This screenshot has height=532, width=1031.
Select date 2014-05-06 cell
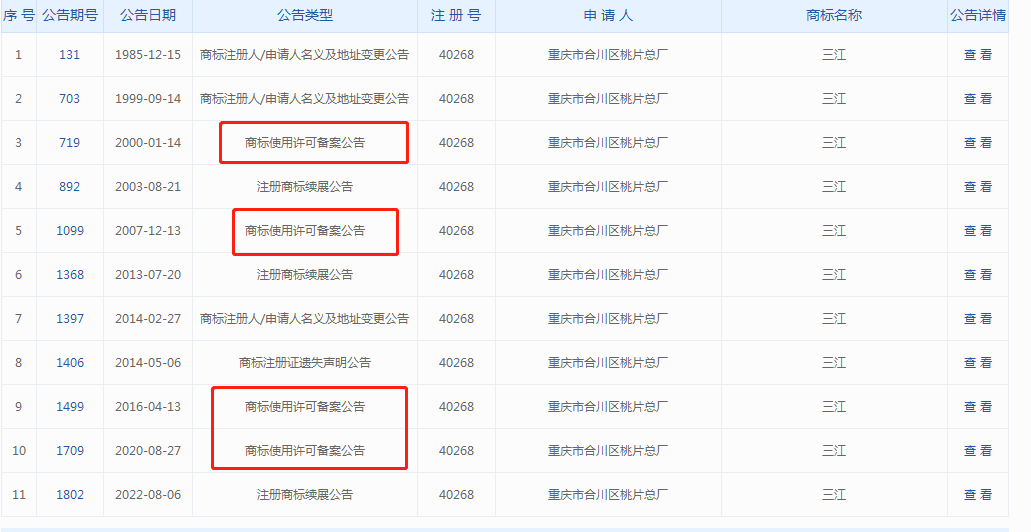(148, 362)
